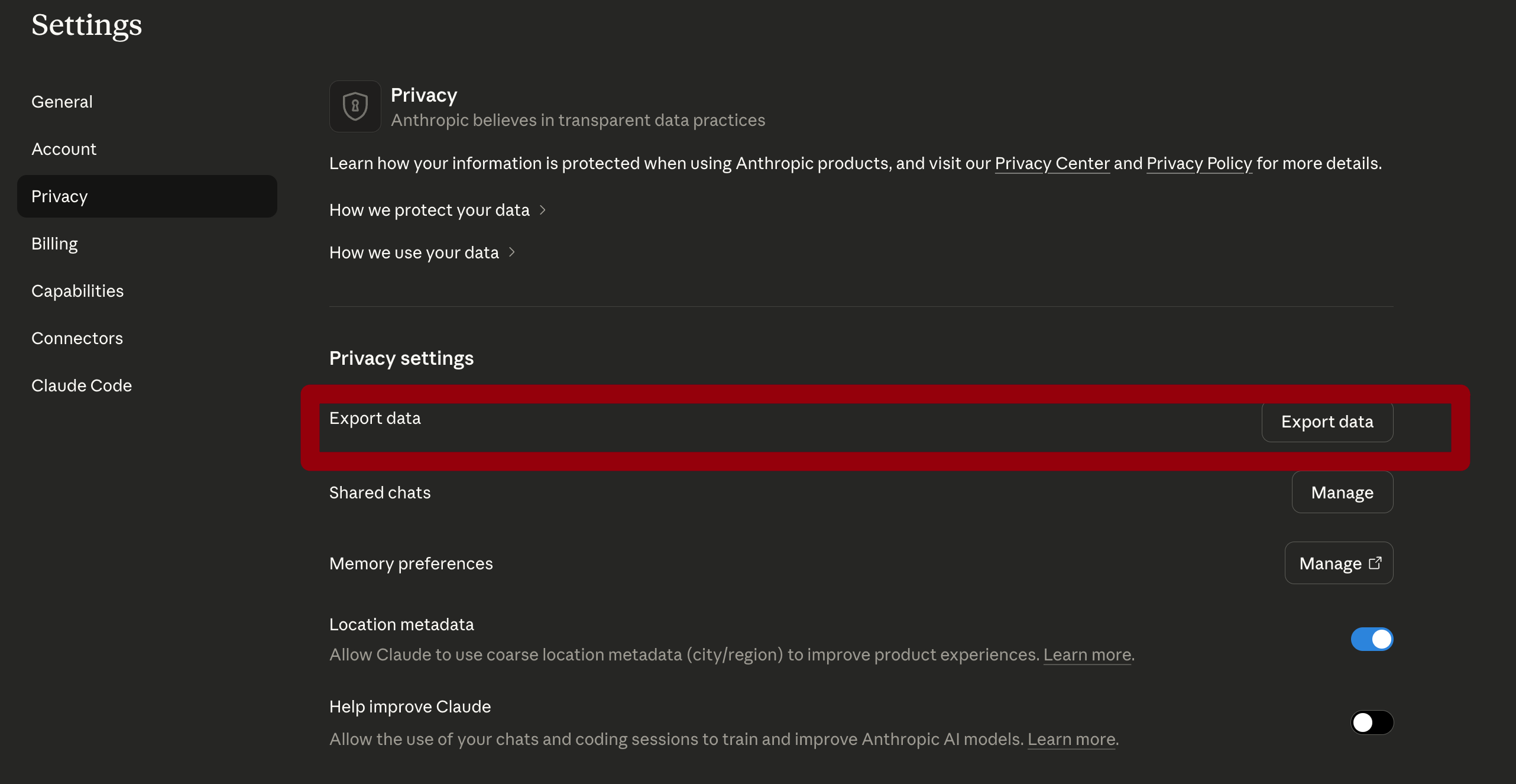Image resolution: width=1516 pixels, height=784 pixels.
Task: Navigate to Claude Code settings
Action: (82, 385)
